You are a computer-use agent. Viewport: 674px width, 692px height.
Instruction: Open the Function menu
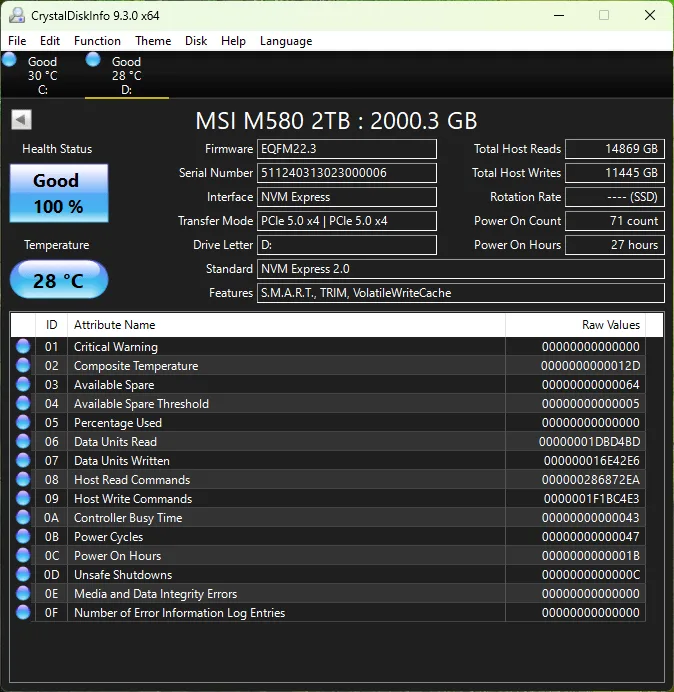tap(97, 41)
